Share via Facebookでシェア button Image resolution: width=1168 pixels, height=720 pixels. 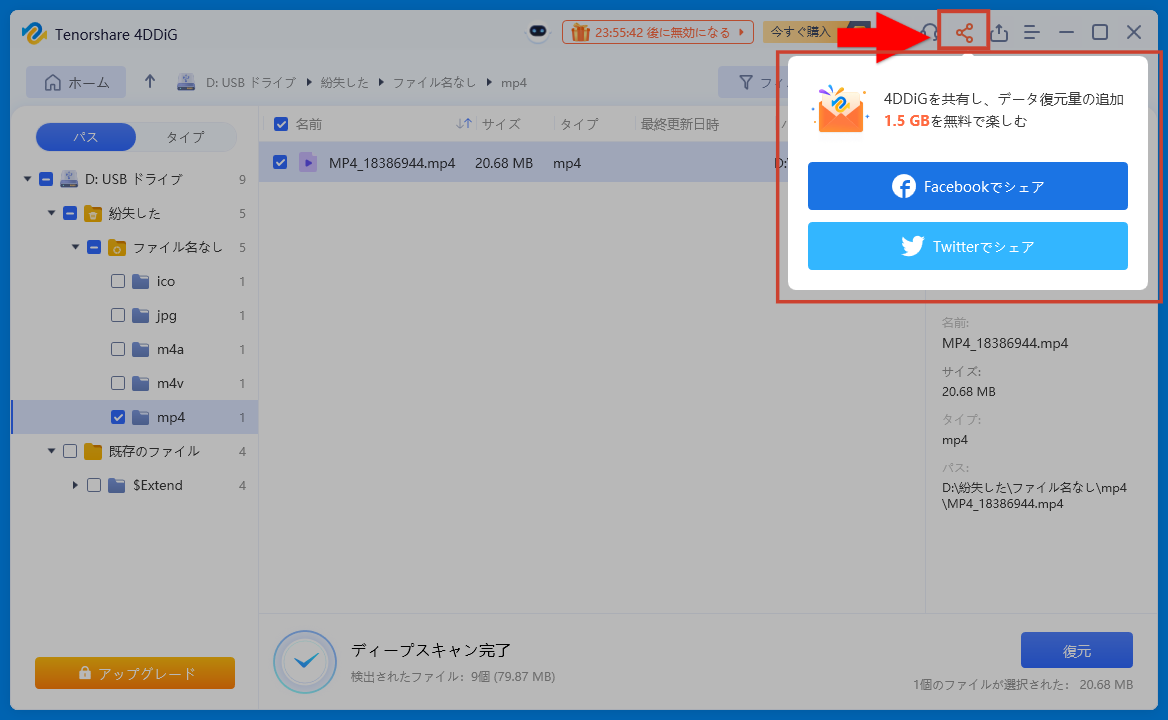(968, 186)
